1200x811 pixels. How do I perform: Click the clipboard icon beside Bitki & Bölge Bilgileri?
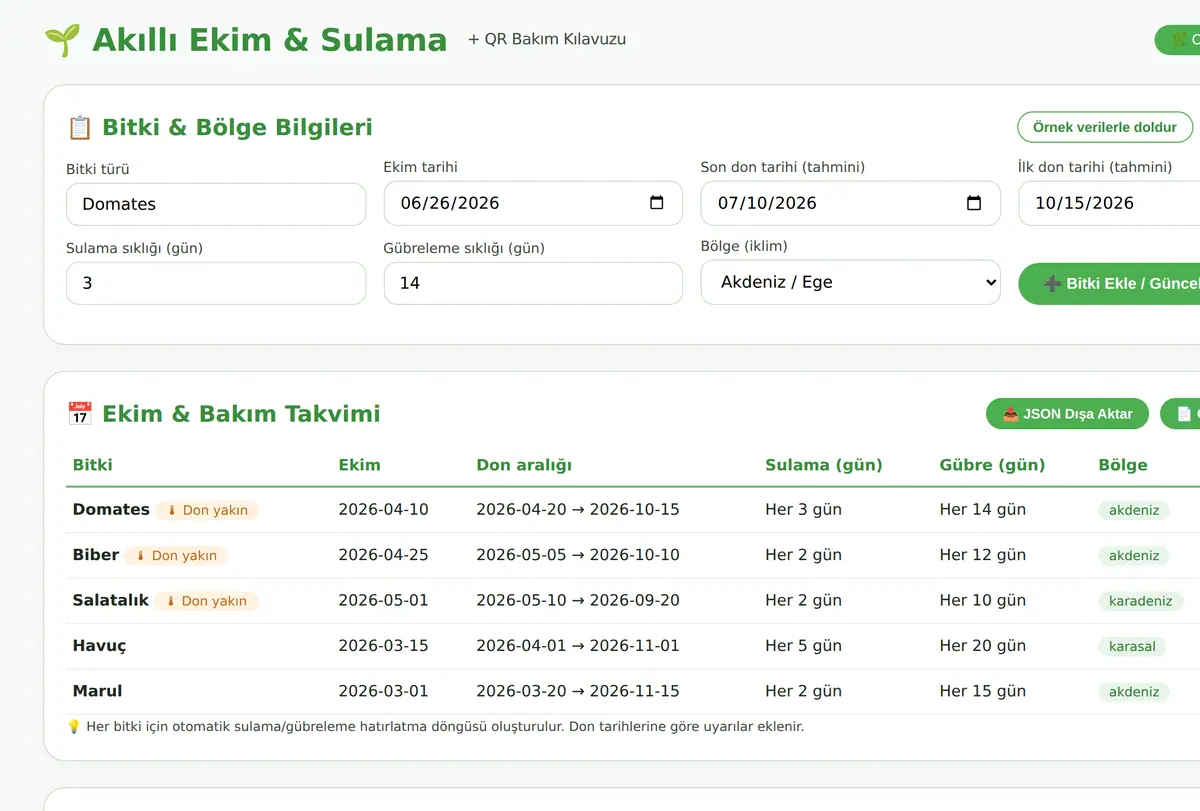click(x=79, y=127)
